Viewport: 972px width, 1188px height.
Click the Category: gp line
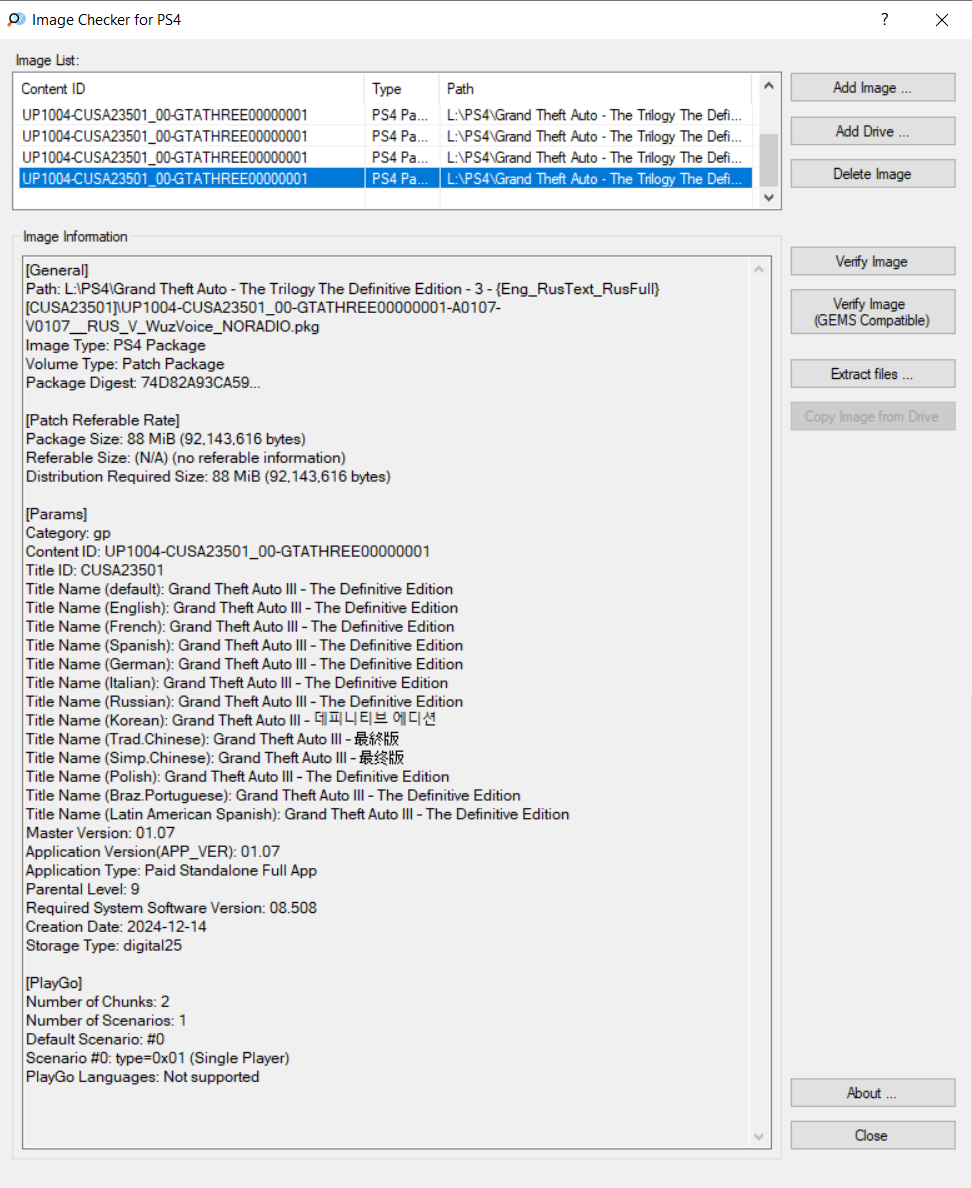(68, 533)
